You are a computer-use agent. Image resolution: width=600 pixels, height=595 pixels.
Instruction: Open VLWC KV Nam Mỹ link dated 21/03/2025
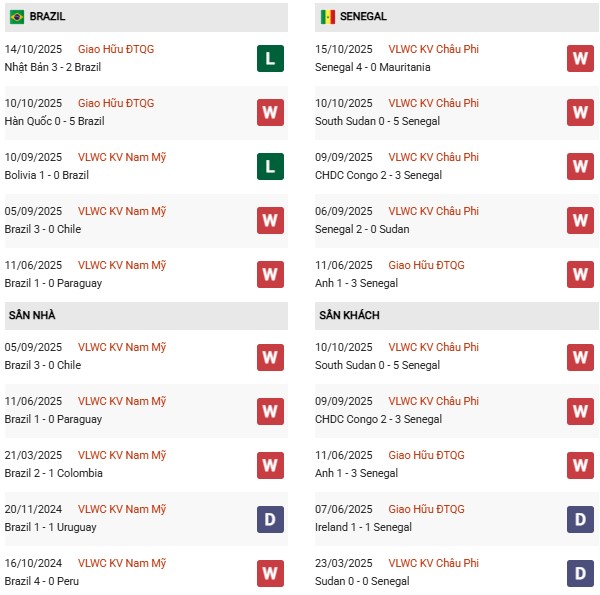pos(122,455)
